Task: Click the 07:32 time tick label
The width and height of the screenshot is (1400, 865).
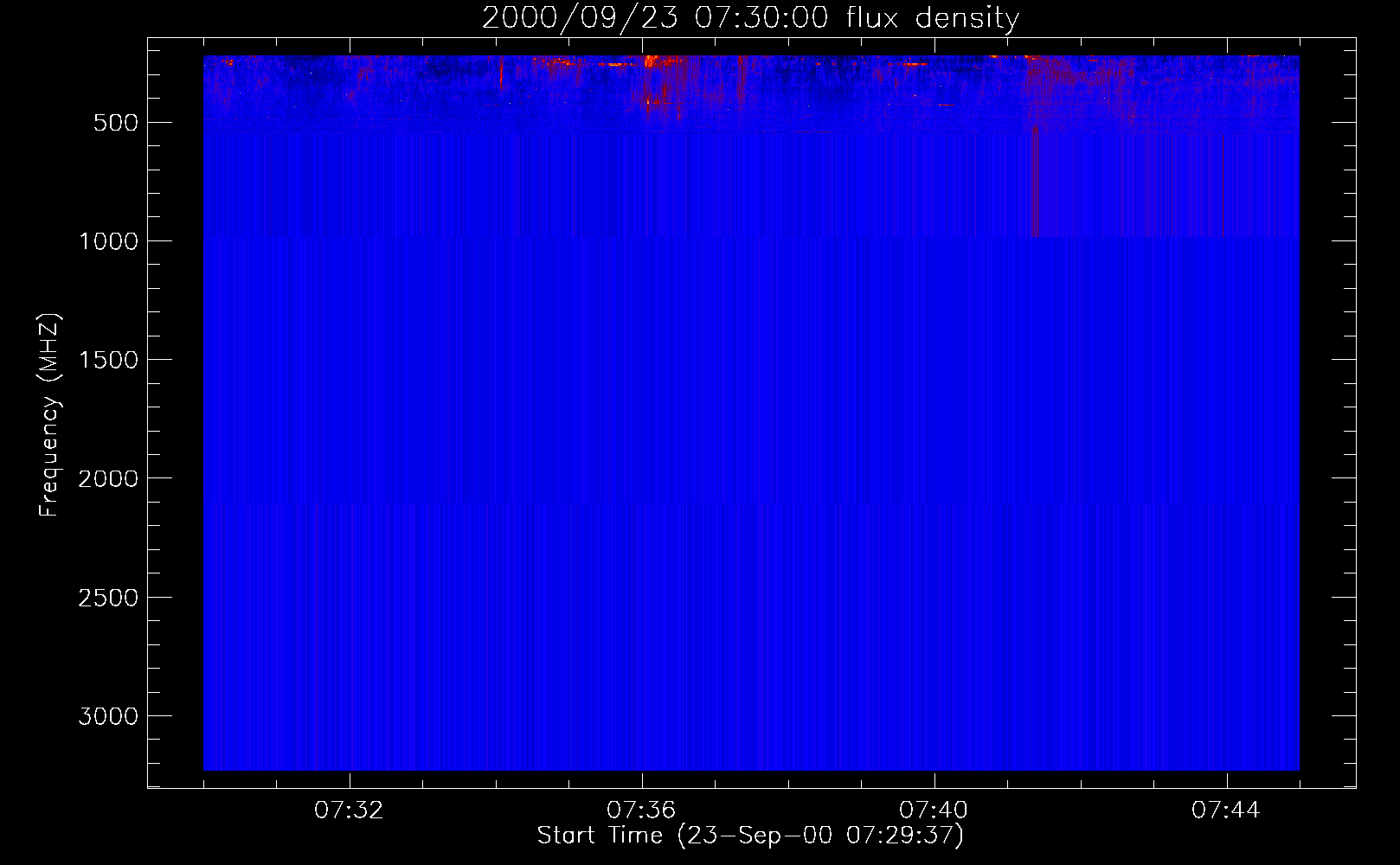Action: click(349, 811)
